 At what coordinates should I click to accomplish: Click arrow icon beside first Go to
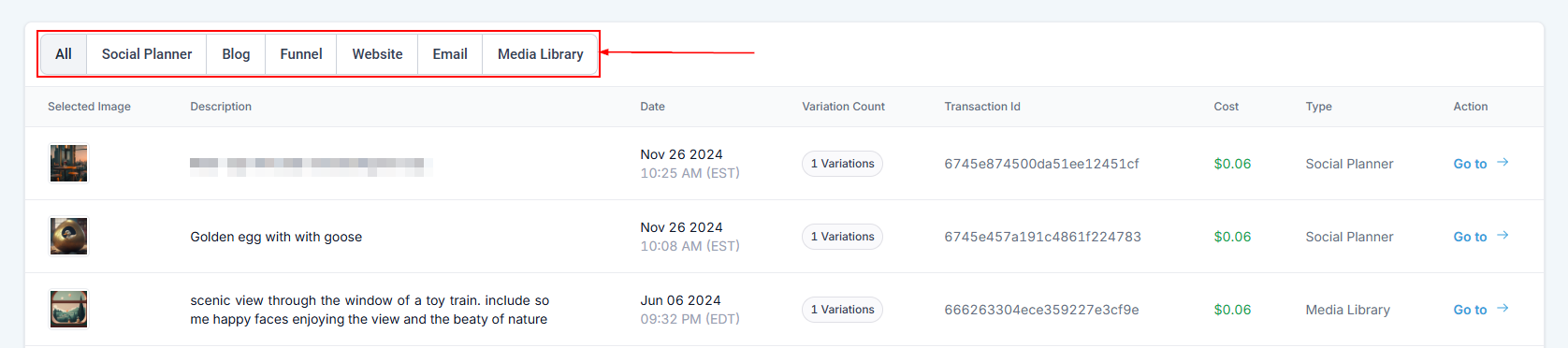(1503, 162)
